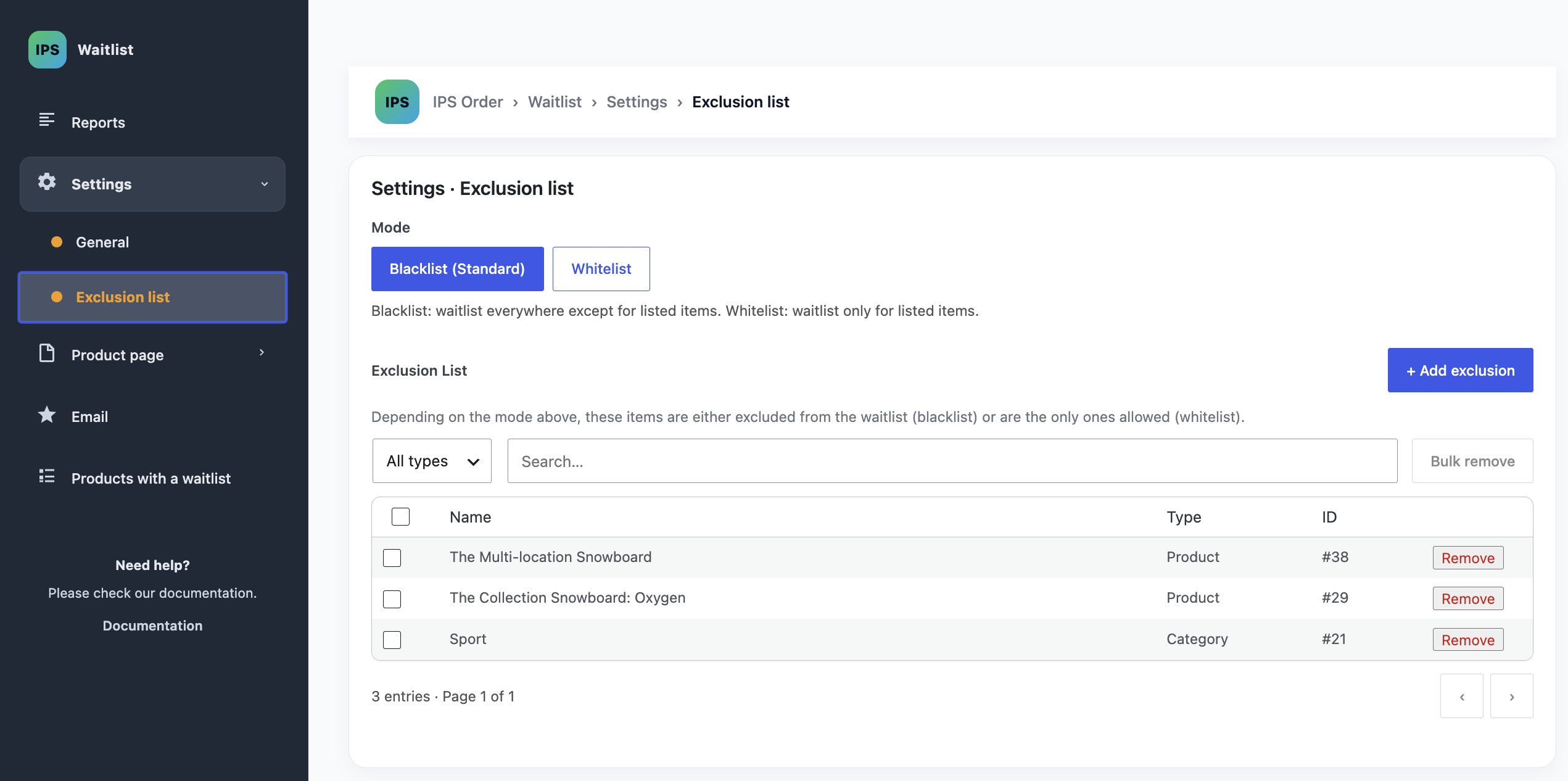
Task: Remove The Multi-location Snowboard entry
Action: point(1467,558)
